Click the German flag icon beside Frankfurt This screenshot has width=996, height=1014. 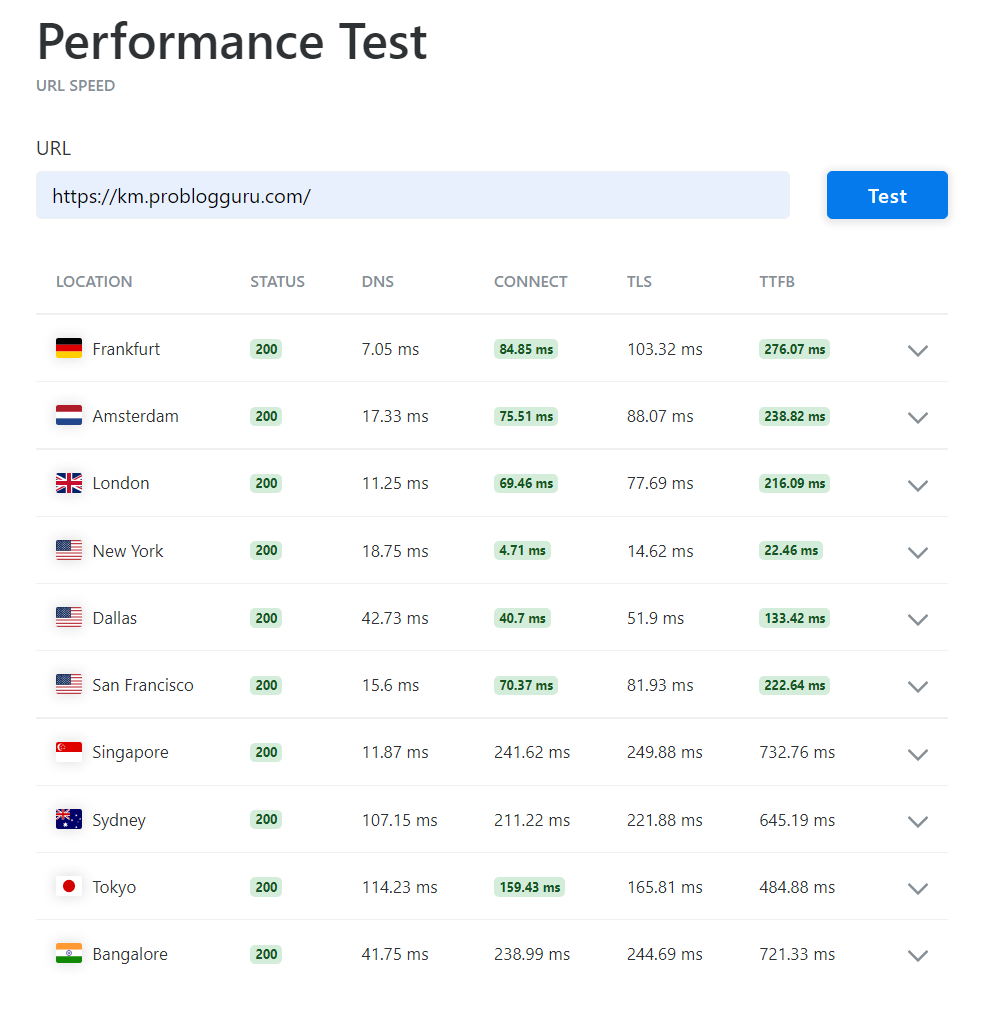tap(69, 349)
